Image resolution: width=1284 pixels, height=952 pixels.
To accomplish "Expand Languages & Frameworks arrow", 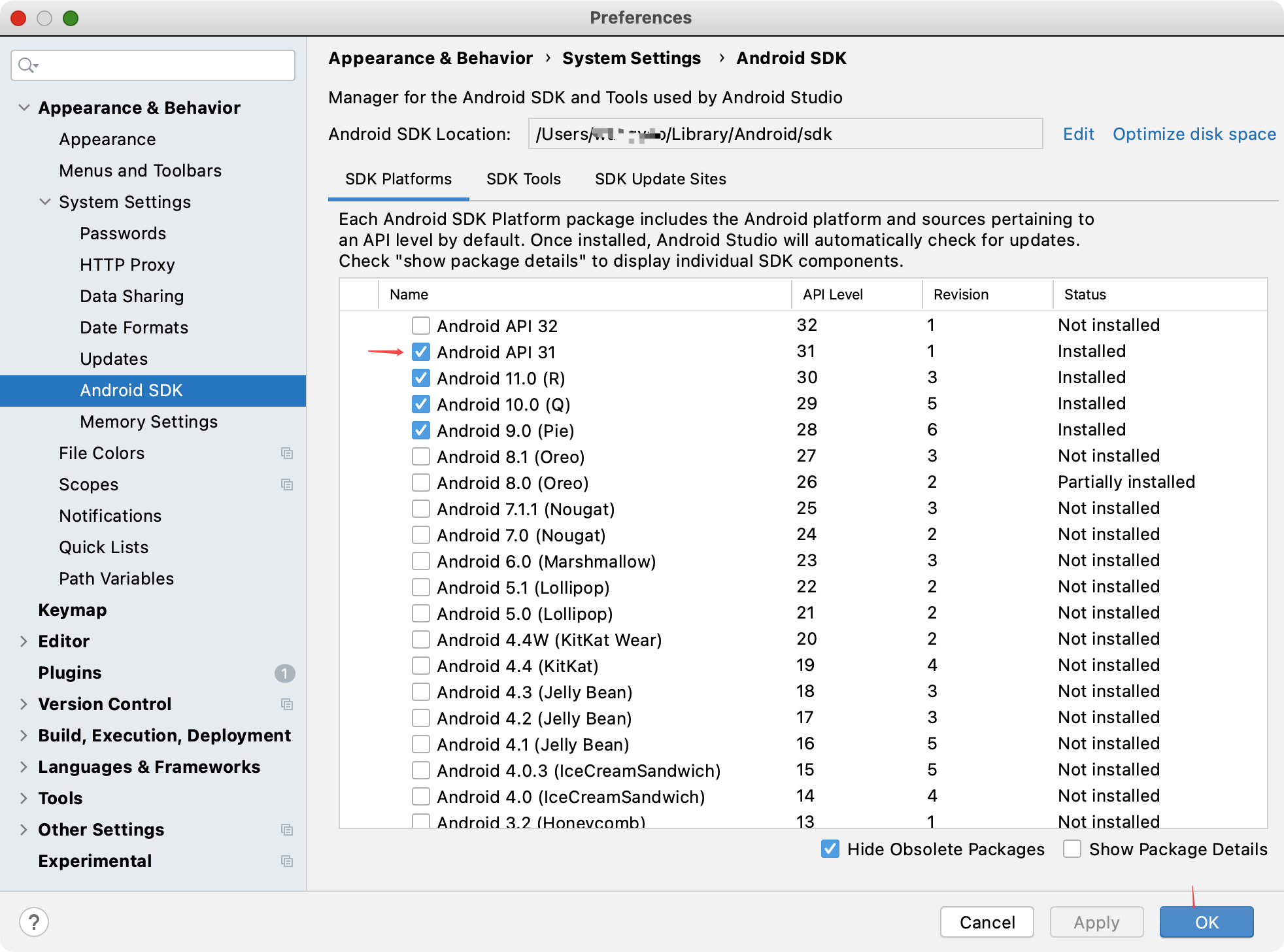I will pos(24,766).
